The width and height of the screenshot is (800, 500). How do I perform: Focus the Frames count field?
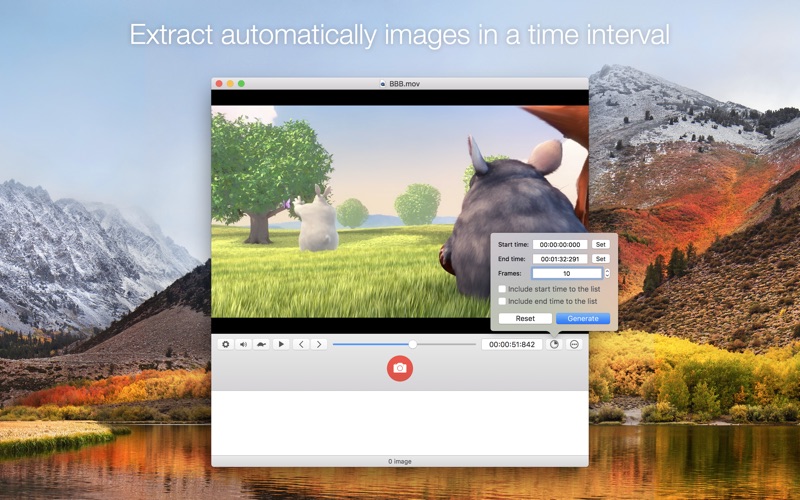(567, 273)
